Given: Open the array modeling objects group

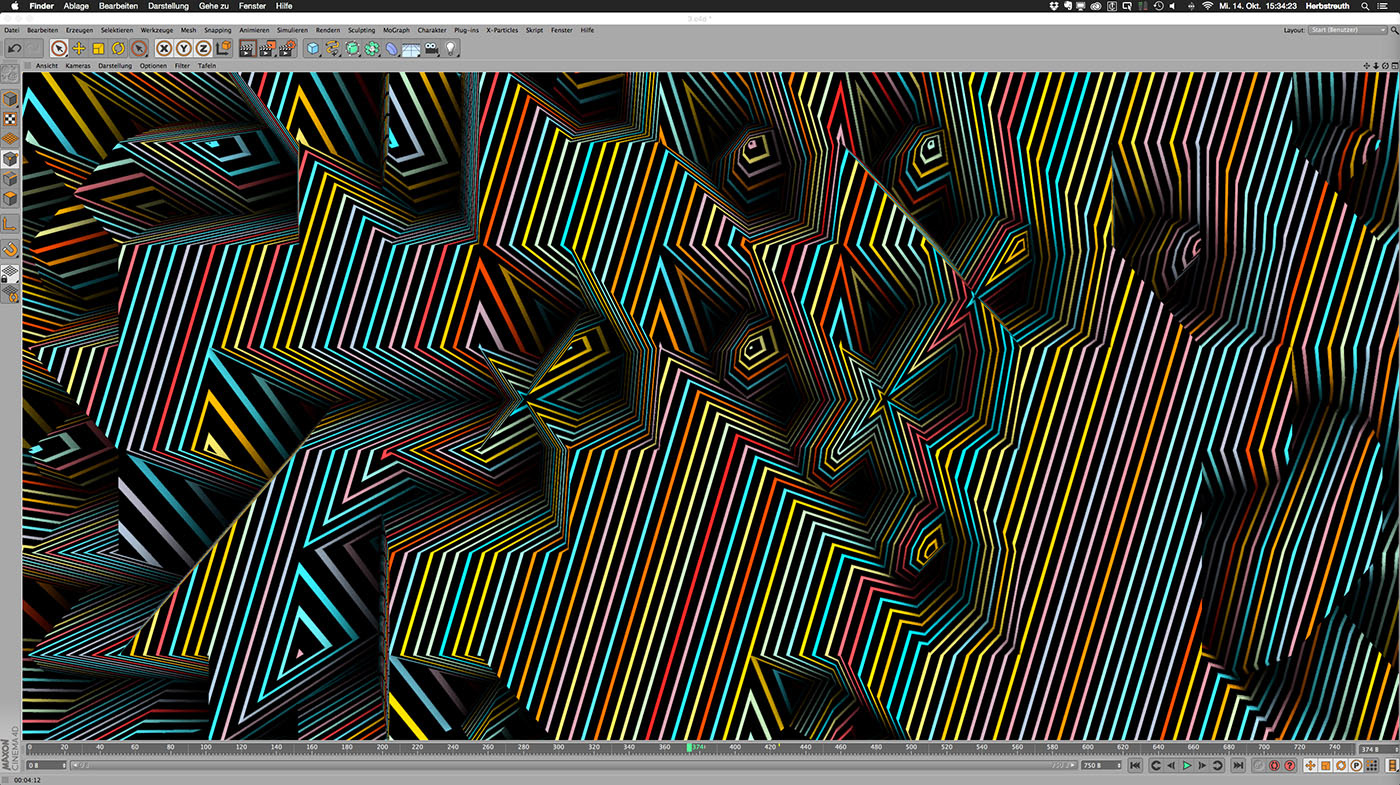Looking at the screenshot, I should 372,48.
